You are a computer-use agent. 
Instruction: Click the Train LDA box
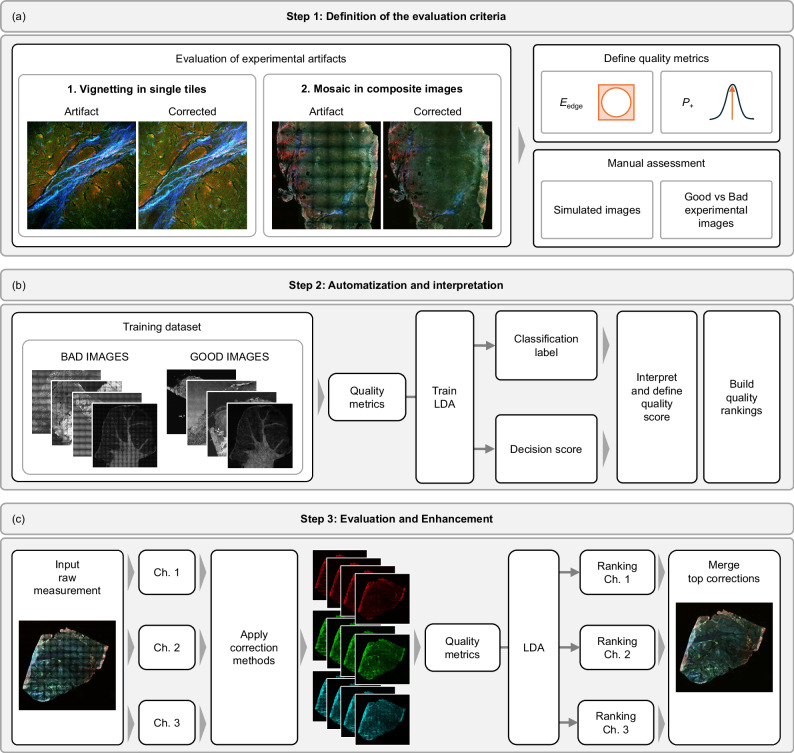point(445,397)
